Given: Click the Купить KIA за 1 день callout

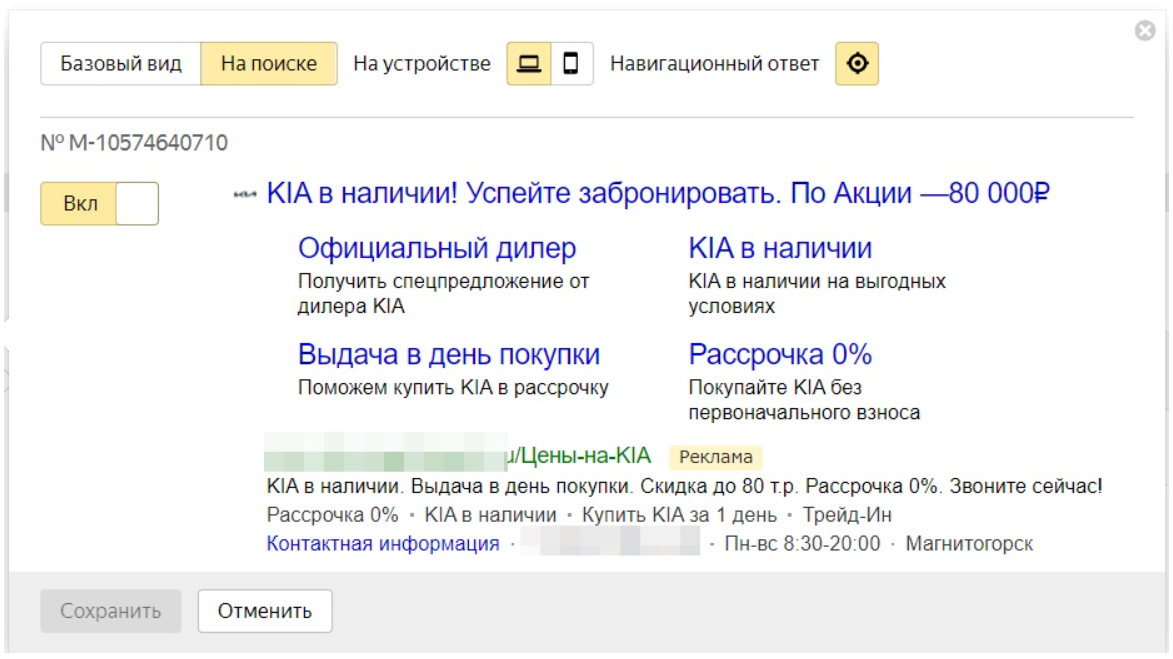Looking at the screenshot, I should tap(679, 515).
